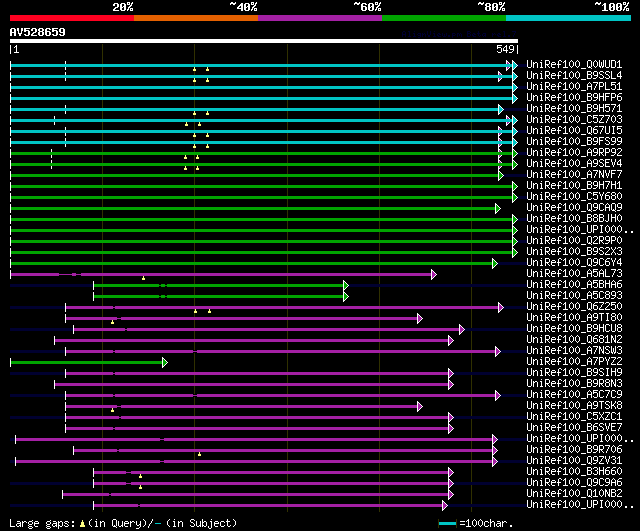Viewport: 640px width, 531px height.
Task: Click the UniRef100_Q2R9P0 label
Action: [x=574, y=241]
